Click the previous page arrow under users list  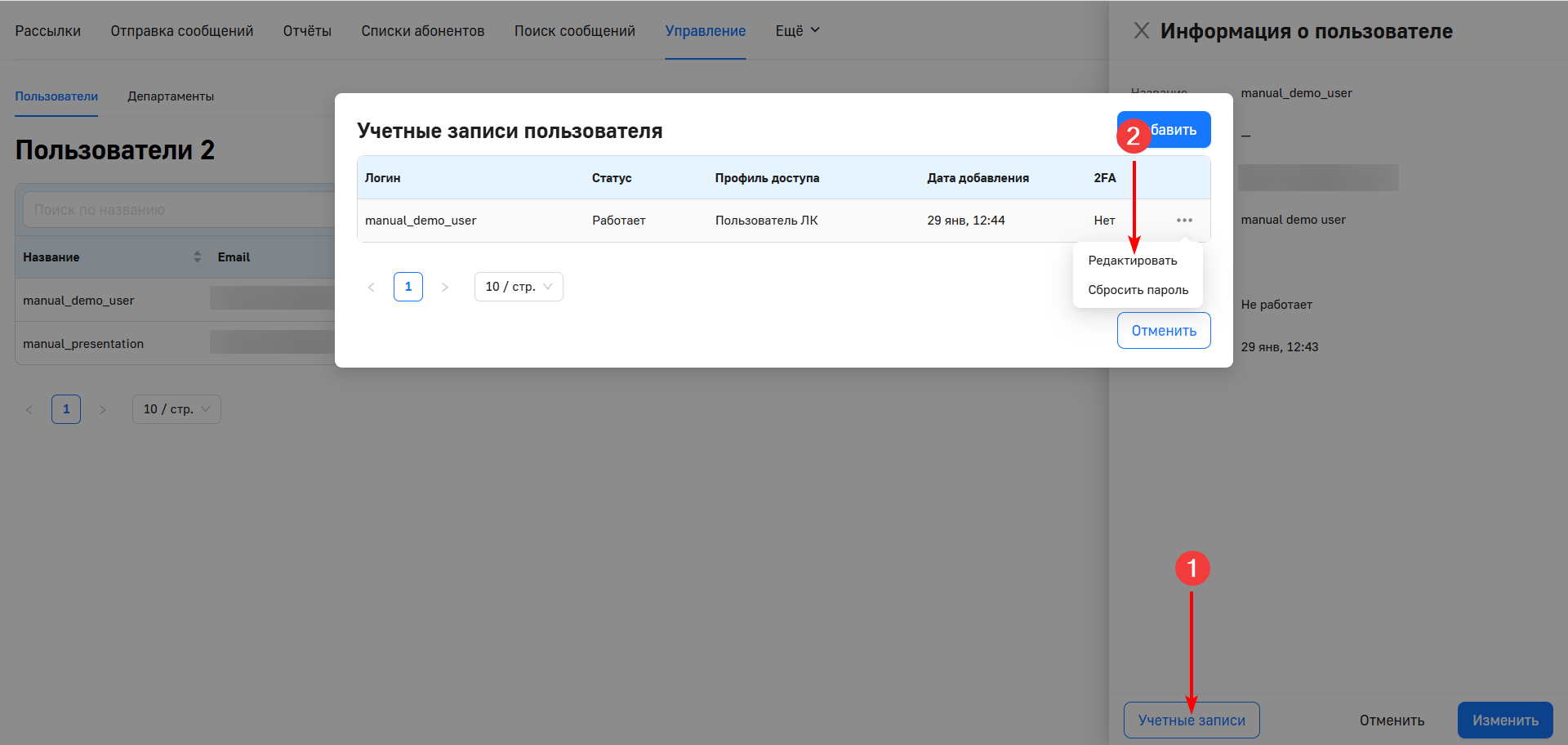pyautogui.click(x=29, y=408)
